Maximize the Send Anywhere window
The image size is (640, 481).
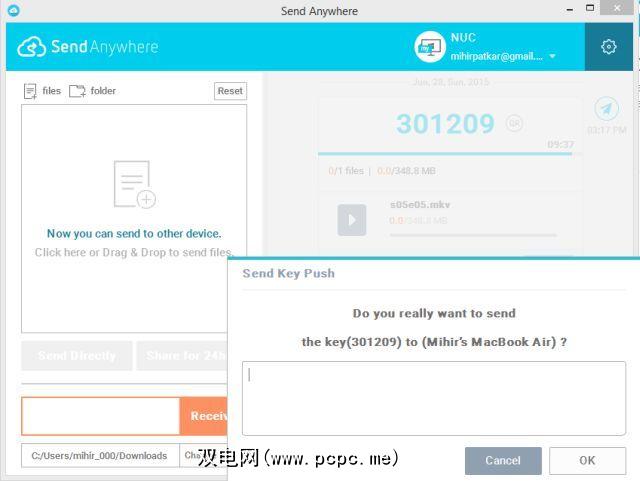[590, 8]
